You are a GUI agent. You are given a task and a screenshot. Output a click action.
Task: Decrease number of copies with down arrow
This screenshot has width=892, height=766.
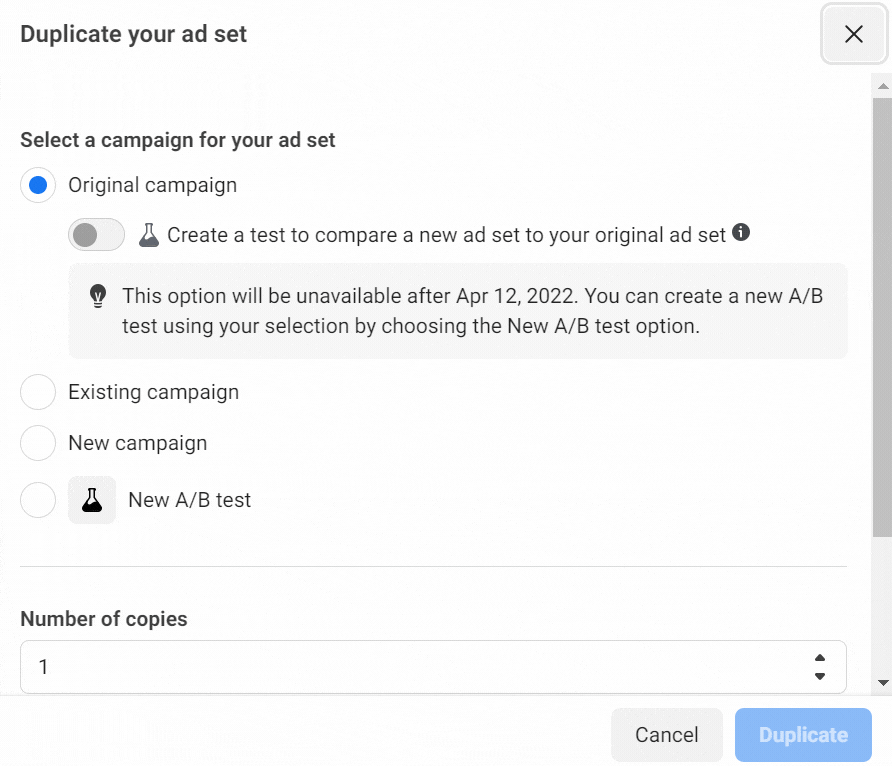pyautogui.click(x=820, y=676)
